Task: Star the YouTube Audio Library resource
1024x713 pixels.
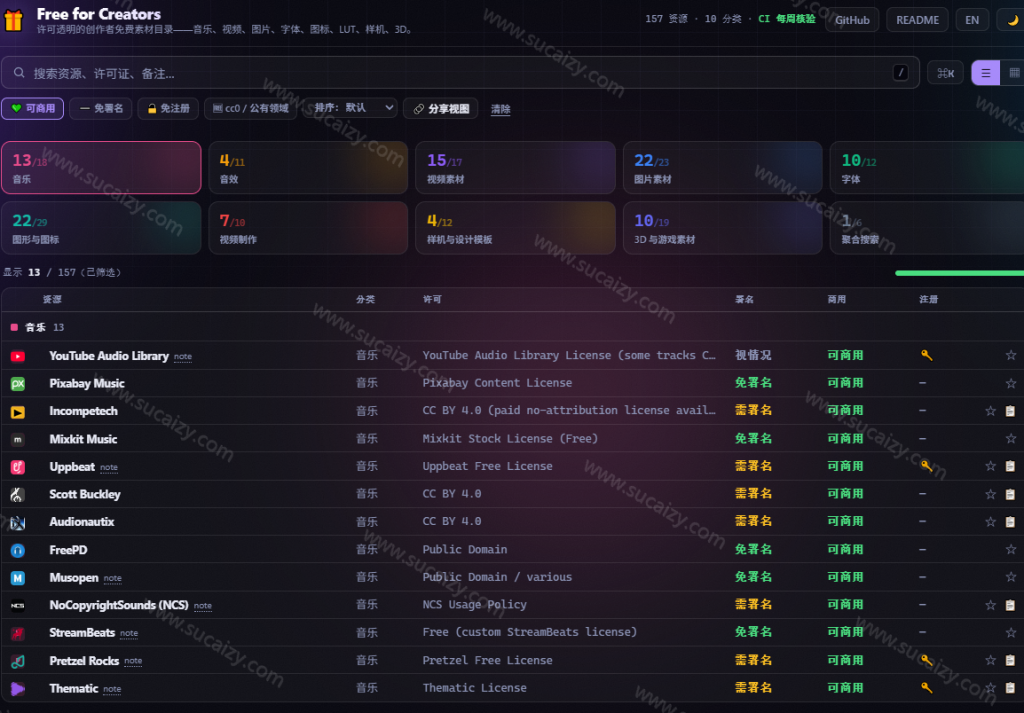Action: (x=1011, y=355)
